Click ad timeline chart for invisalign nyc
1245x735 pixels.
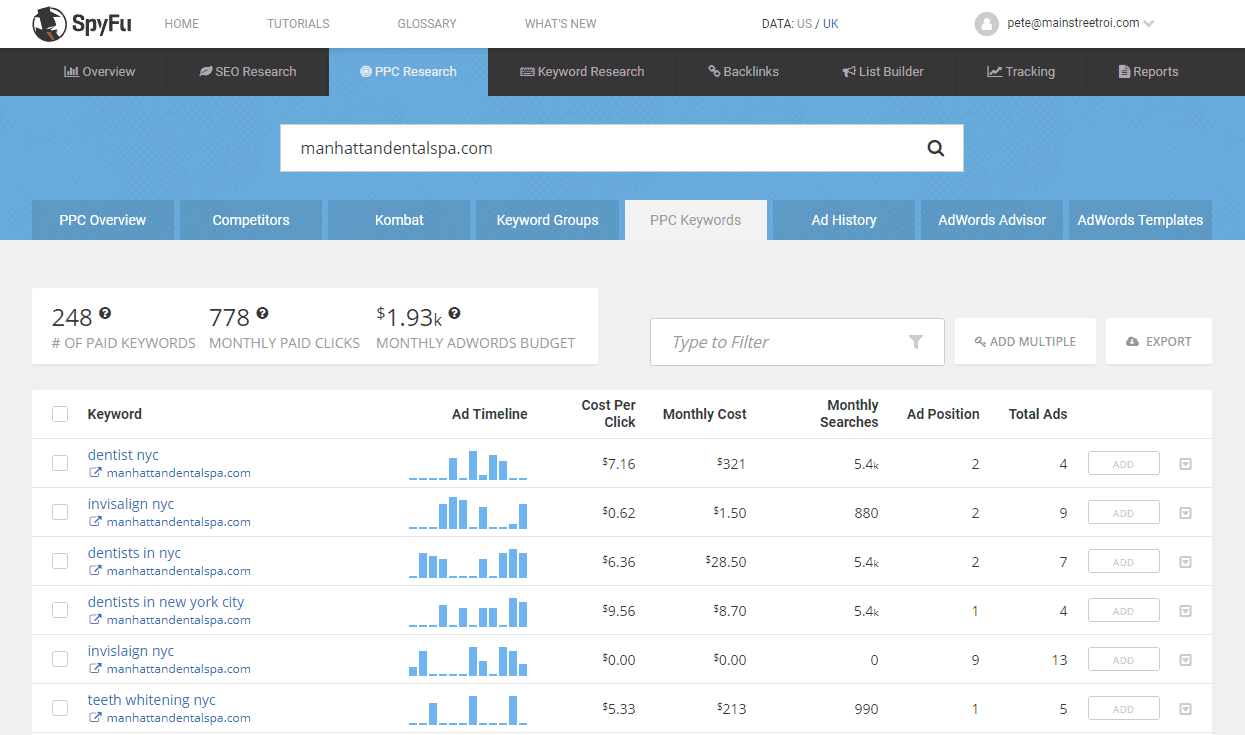click(468, 513)
